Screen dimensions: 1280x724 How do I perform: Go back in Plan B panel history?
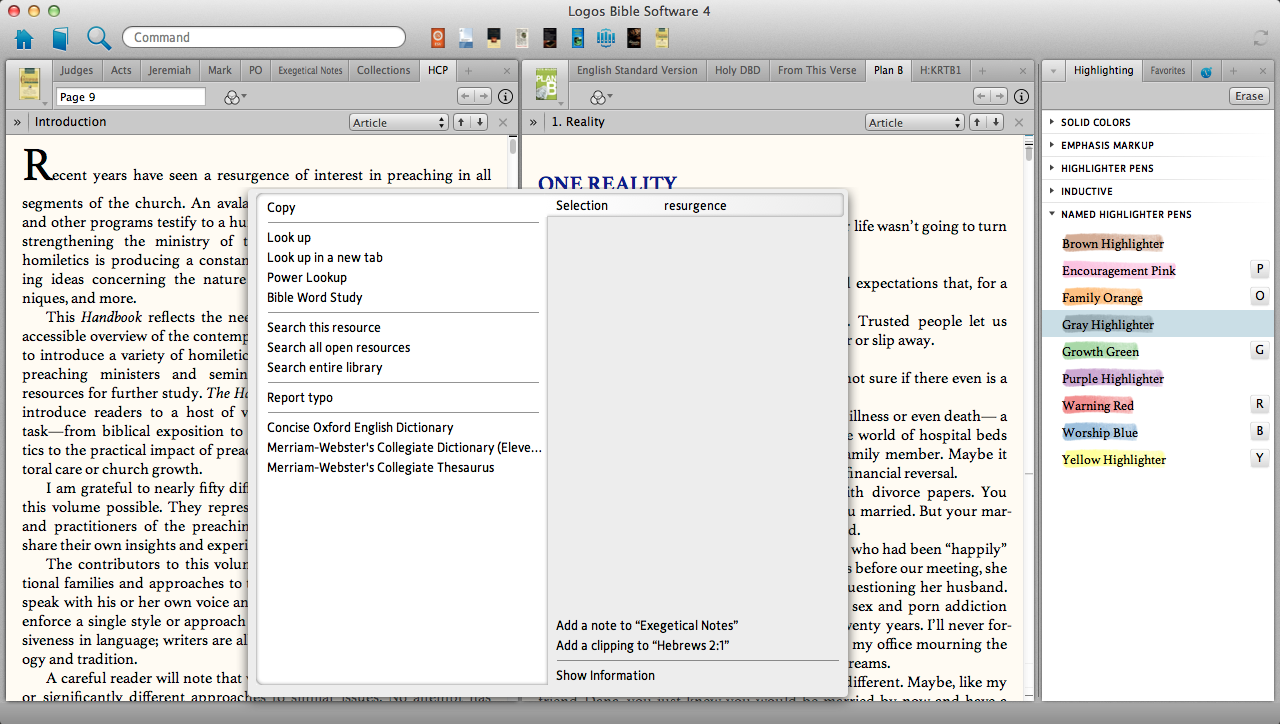coord(983,96)
